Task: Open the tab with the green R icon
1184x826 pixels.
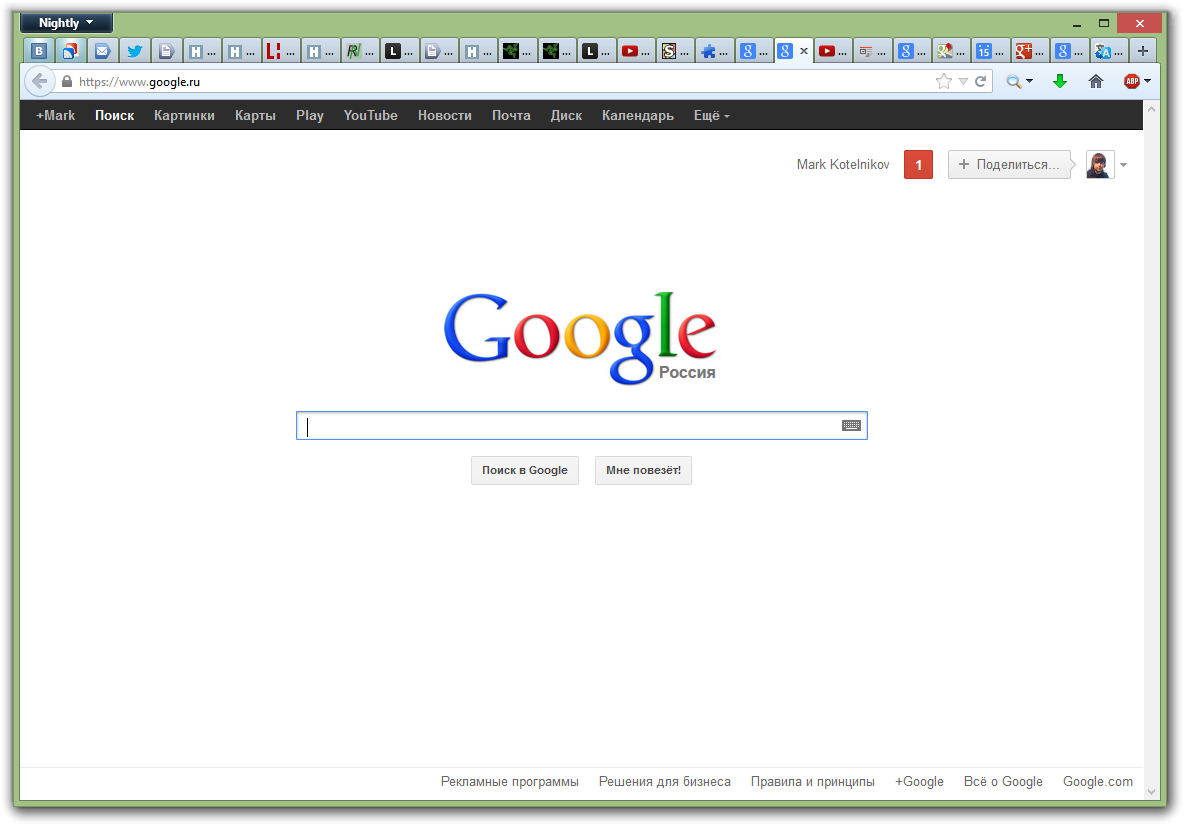Action: (359, 51)
